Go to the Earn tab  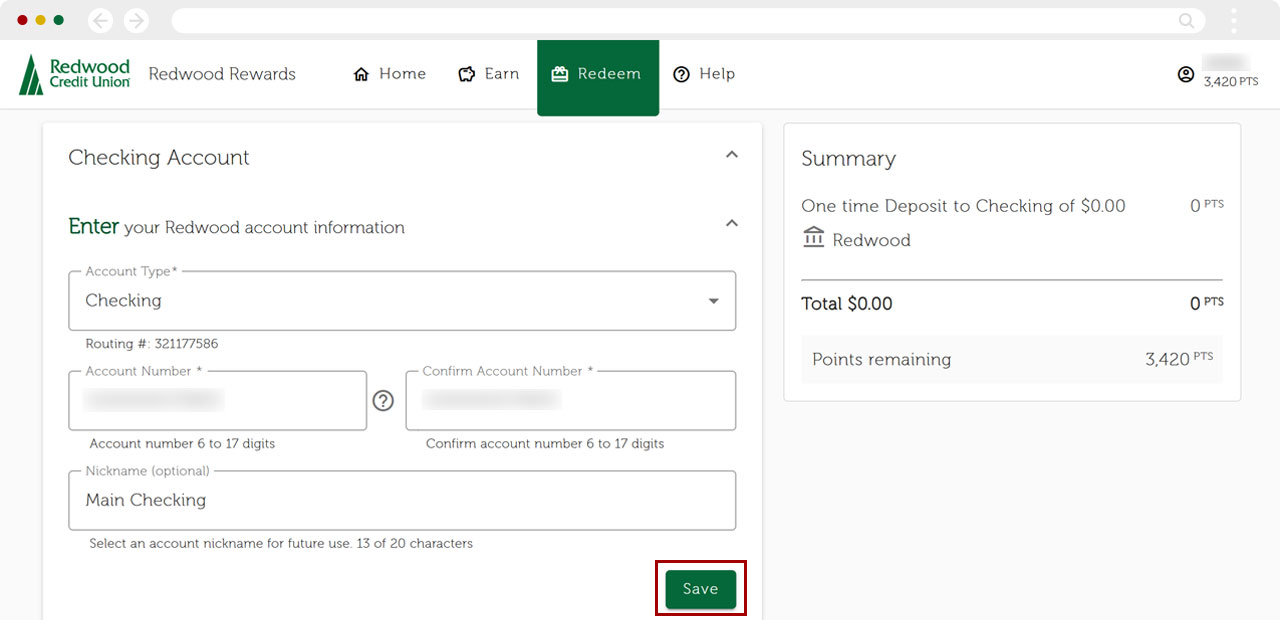click(x=489, y=74)
